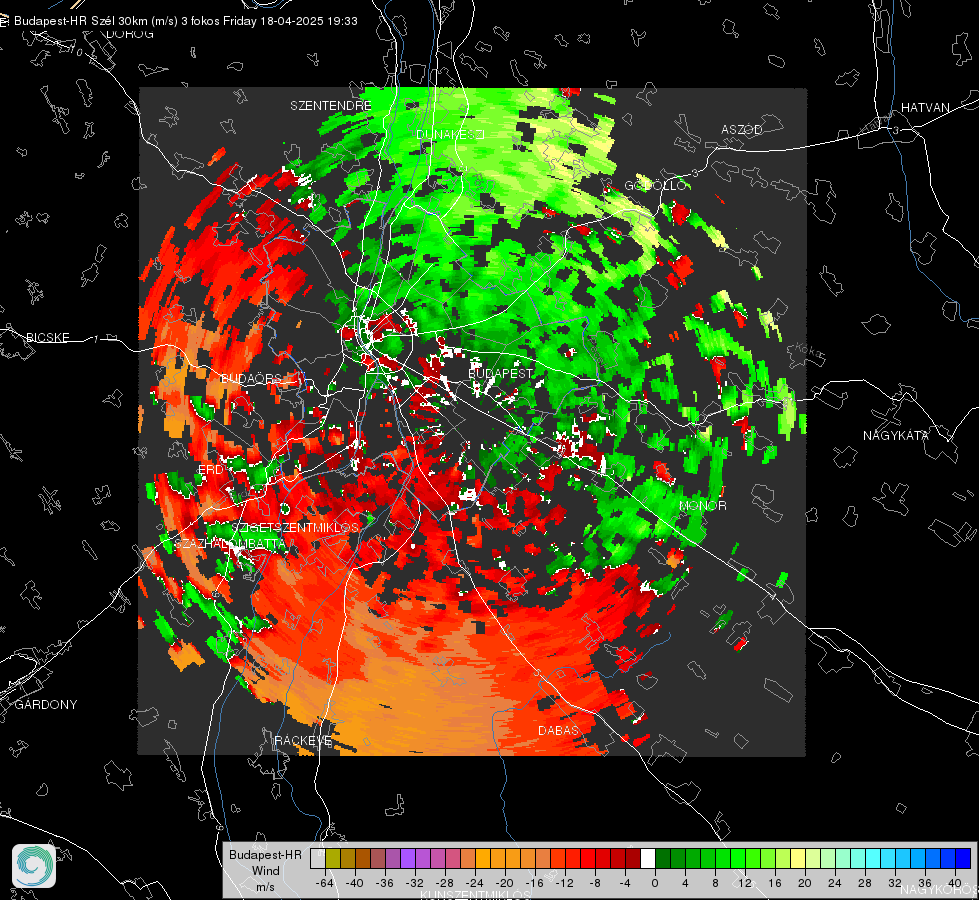Click the 32 legend value
This screenshot has width=979, height=900.
pos(895,883)
